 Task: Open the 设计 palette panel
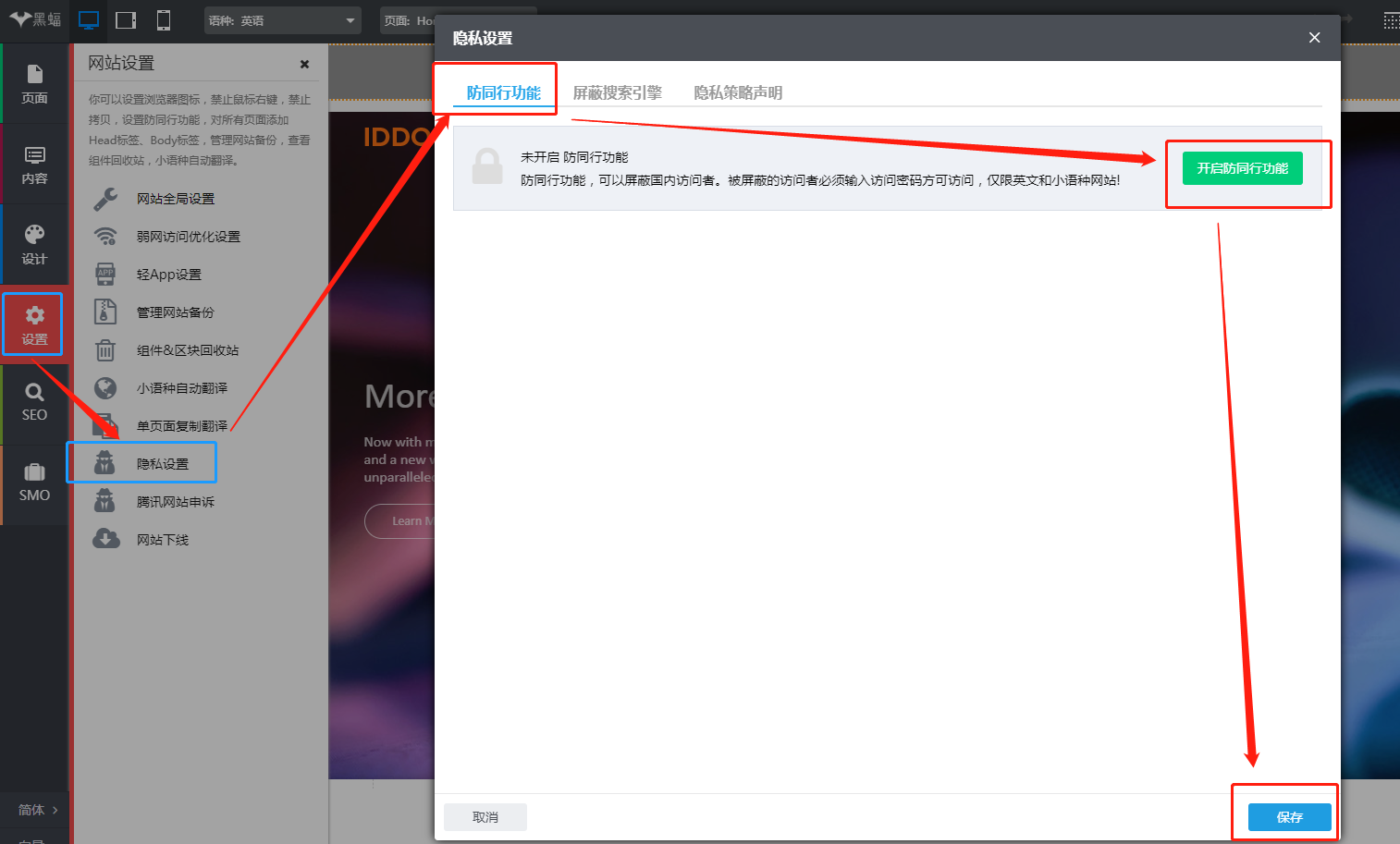pos(34,245)
